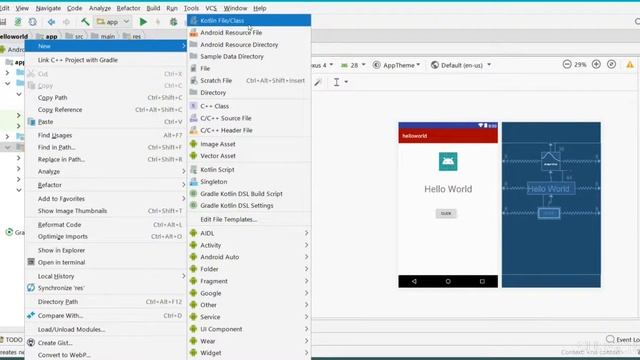Image resolution: width=640 pixels, height=360 pixels.
Task: Open the VCS menu in the menu bar
Action: [x=211, y=8]
